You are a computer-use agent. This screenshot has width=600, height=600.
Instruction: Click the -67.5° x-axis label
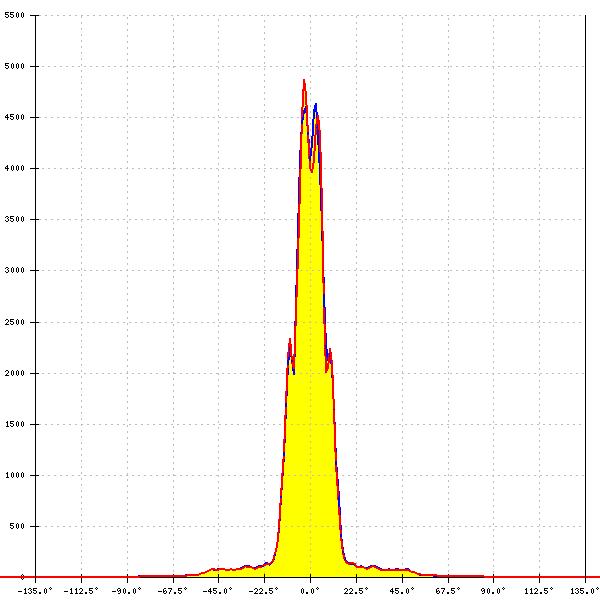pyautogui.click(x=173, y=591)
